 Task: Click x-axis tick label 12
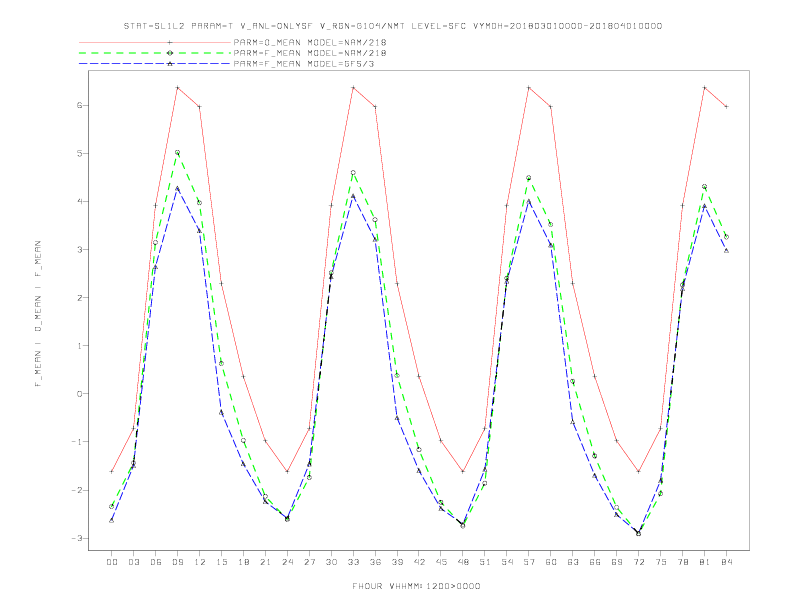(x=200, y=562)
